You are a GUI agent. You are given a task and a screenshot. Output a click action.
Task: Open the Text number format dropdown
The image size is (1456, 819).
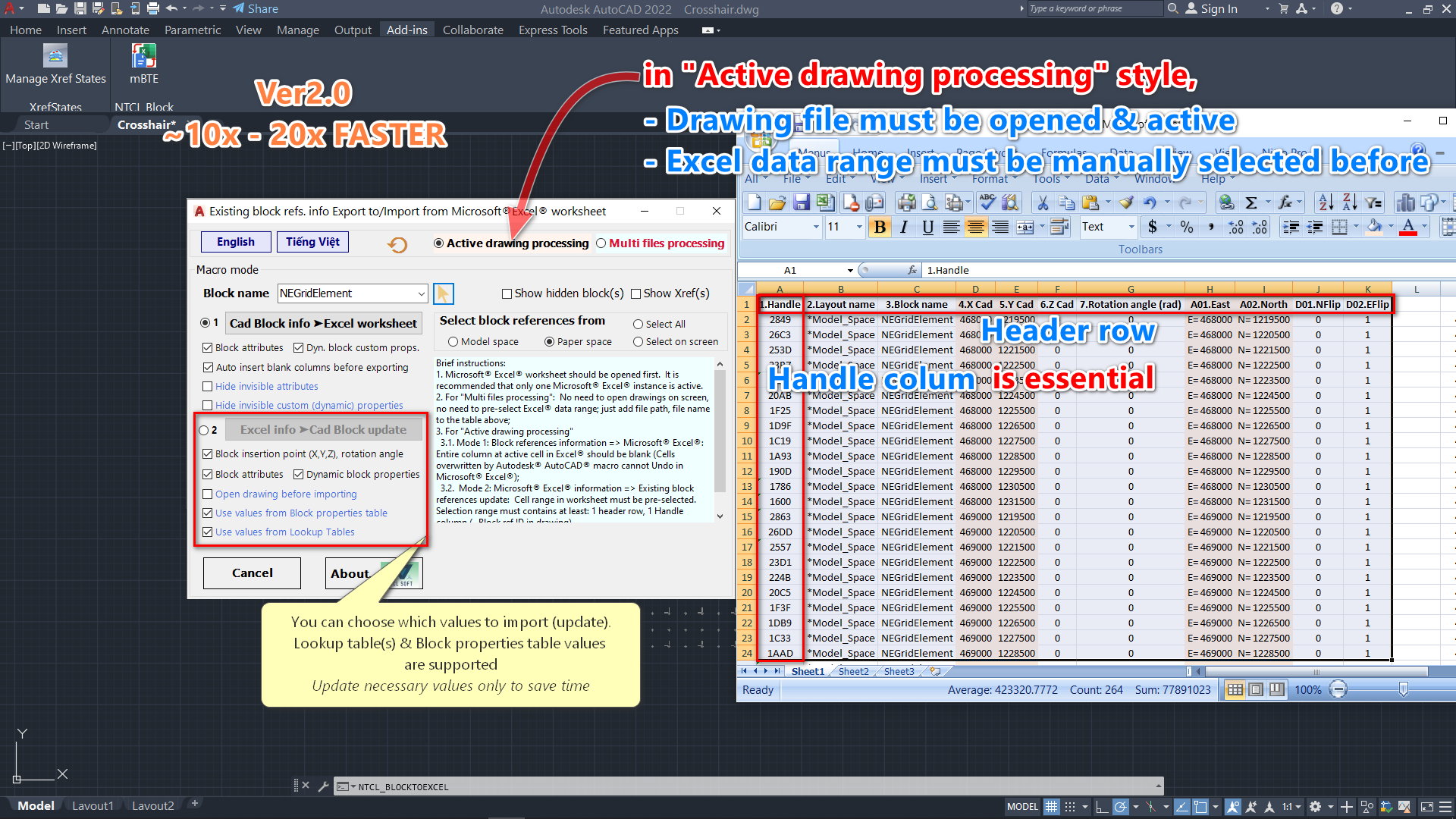click(x=1131, y=227)
